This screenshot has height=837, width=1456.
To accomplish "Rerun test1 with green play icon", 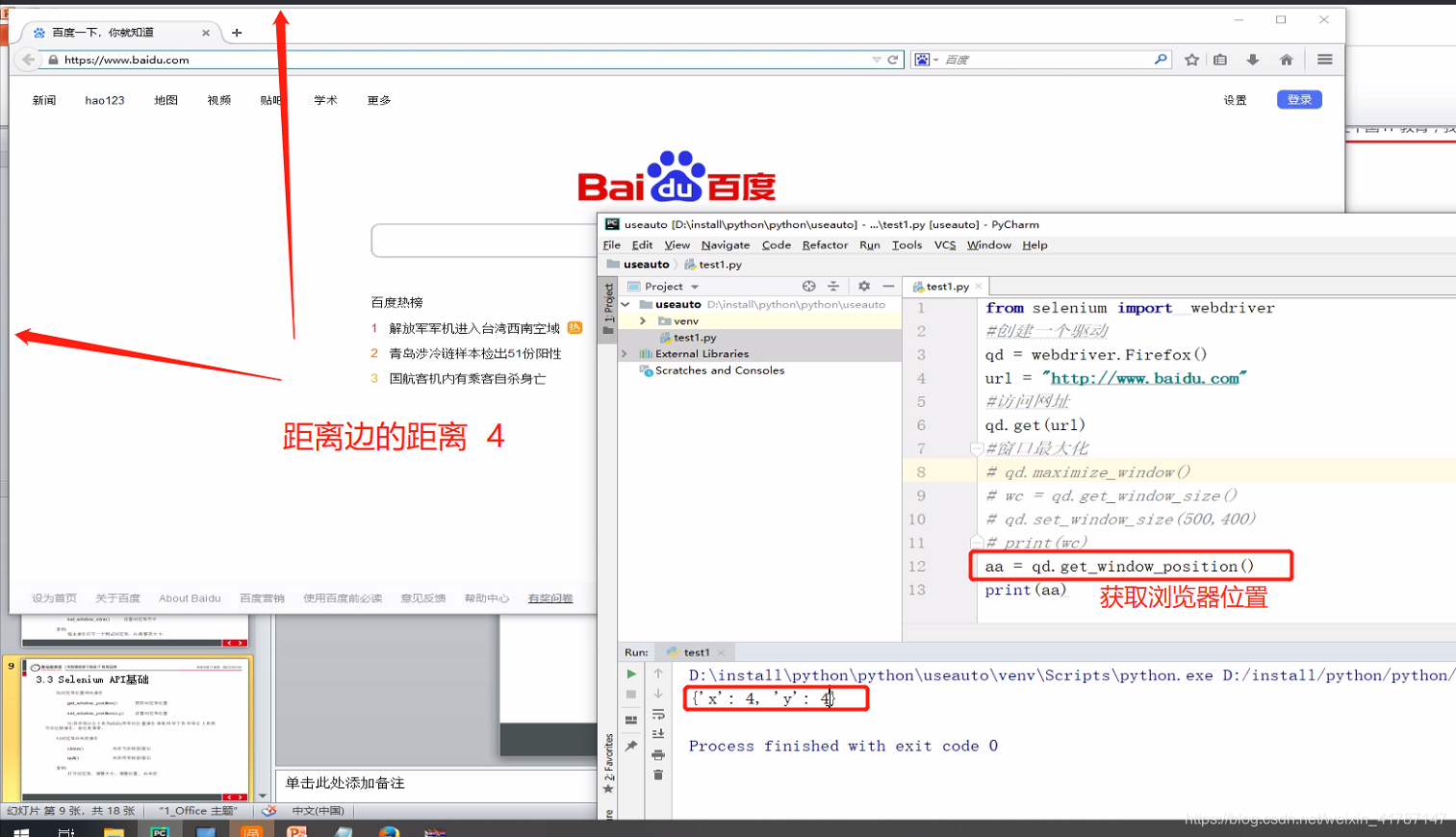I will pyautogui.click(x=631, y=674).
